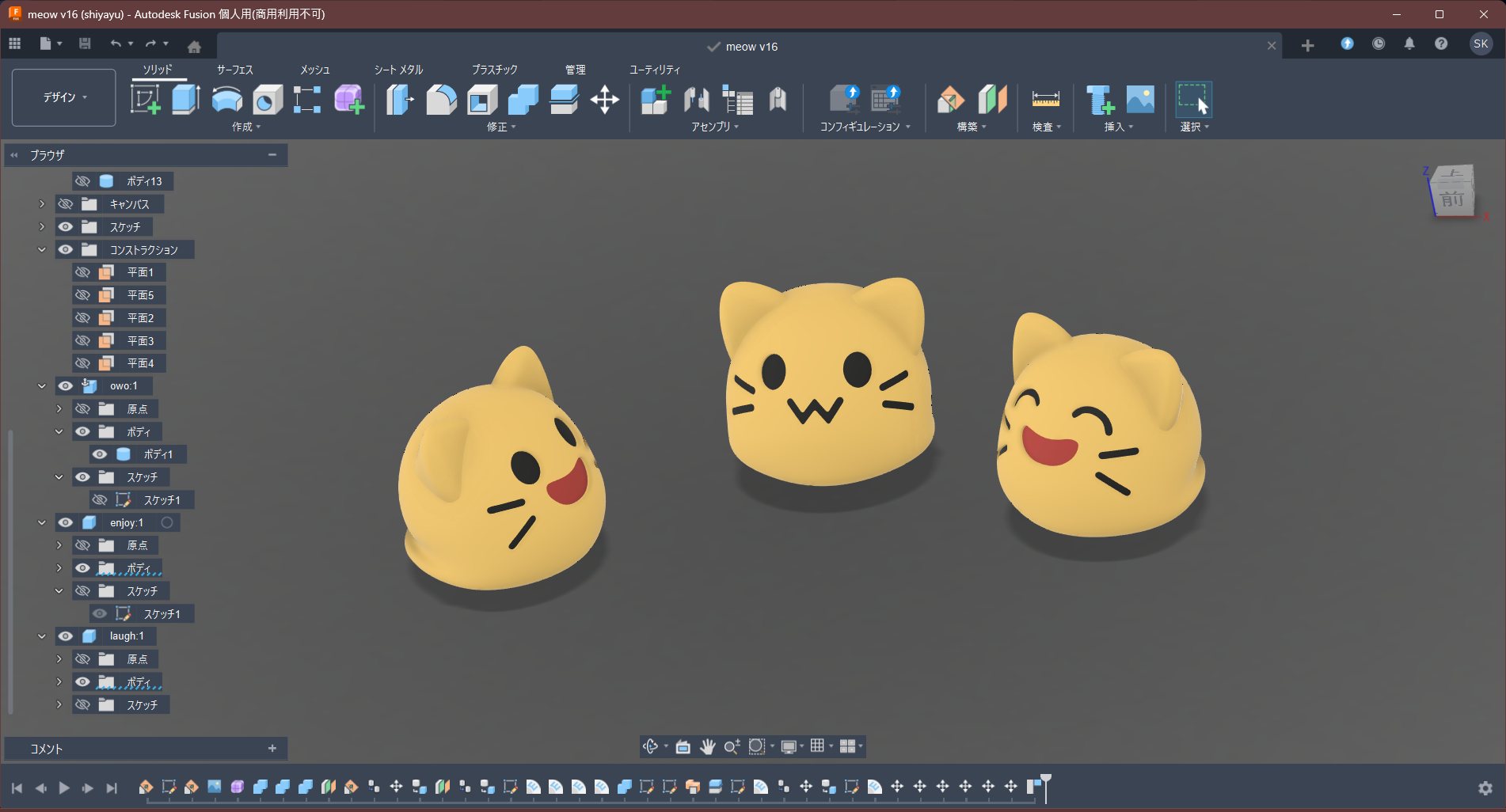1506x812 pixels.
Task: Click the Pan hand icon
Action: [707, 746]
